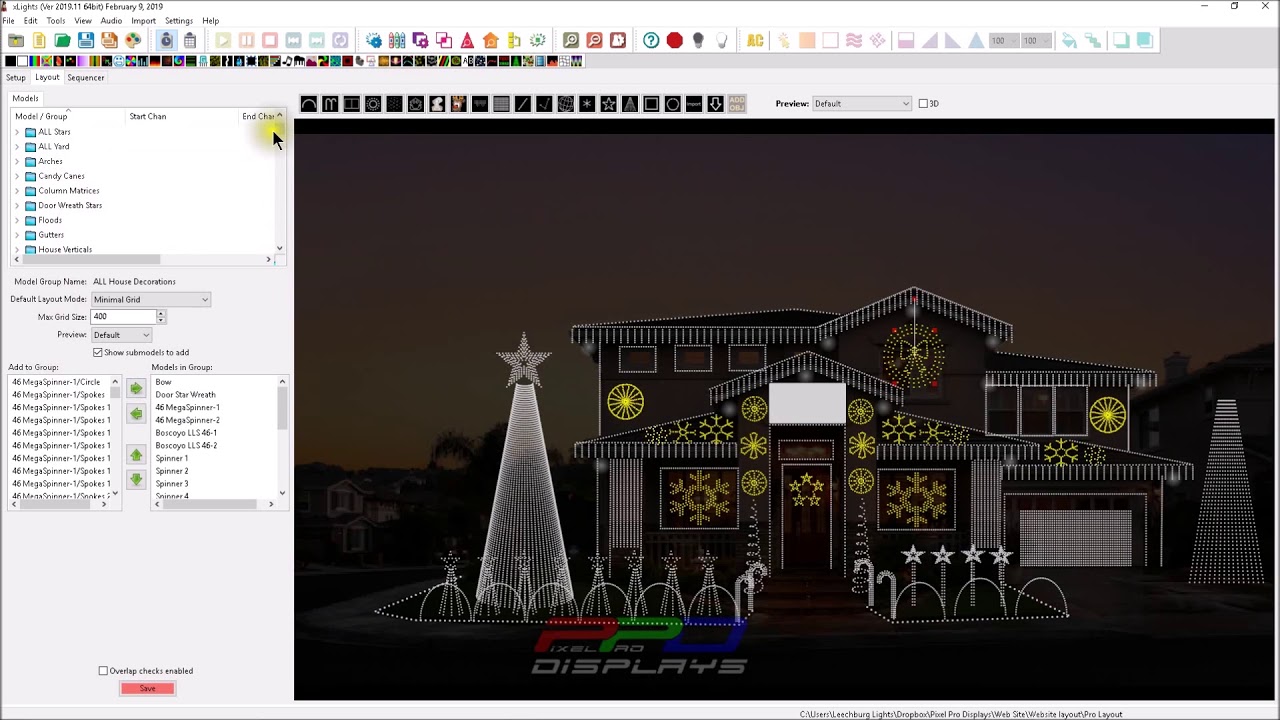The width and height of the screenshot is (1280, 720).
Task: Add a Sphere model
Action: click(x=565, y=104)
